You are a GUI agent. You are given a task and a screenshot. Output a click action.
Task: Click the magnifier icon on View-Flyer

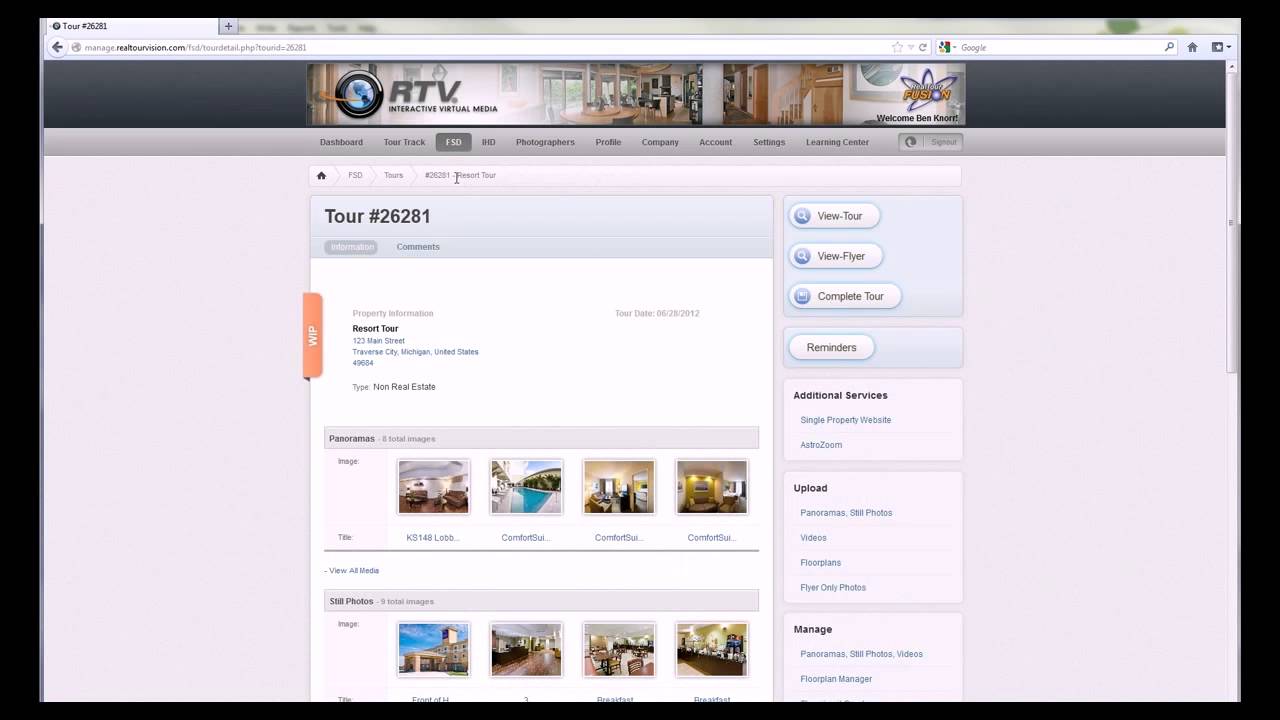click(x=801, y=256)
